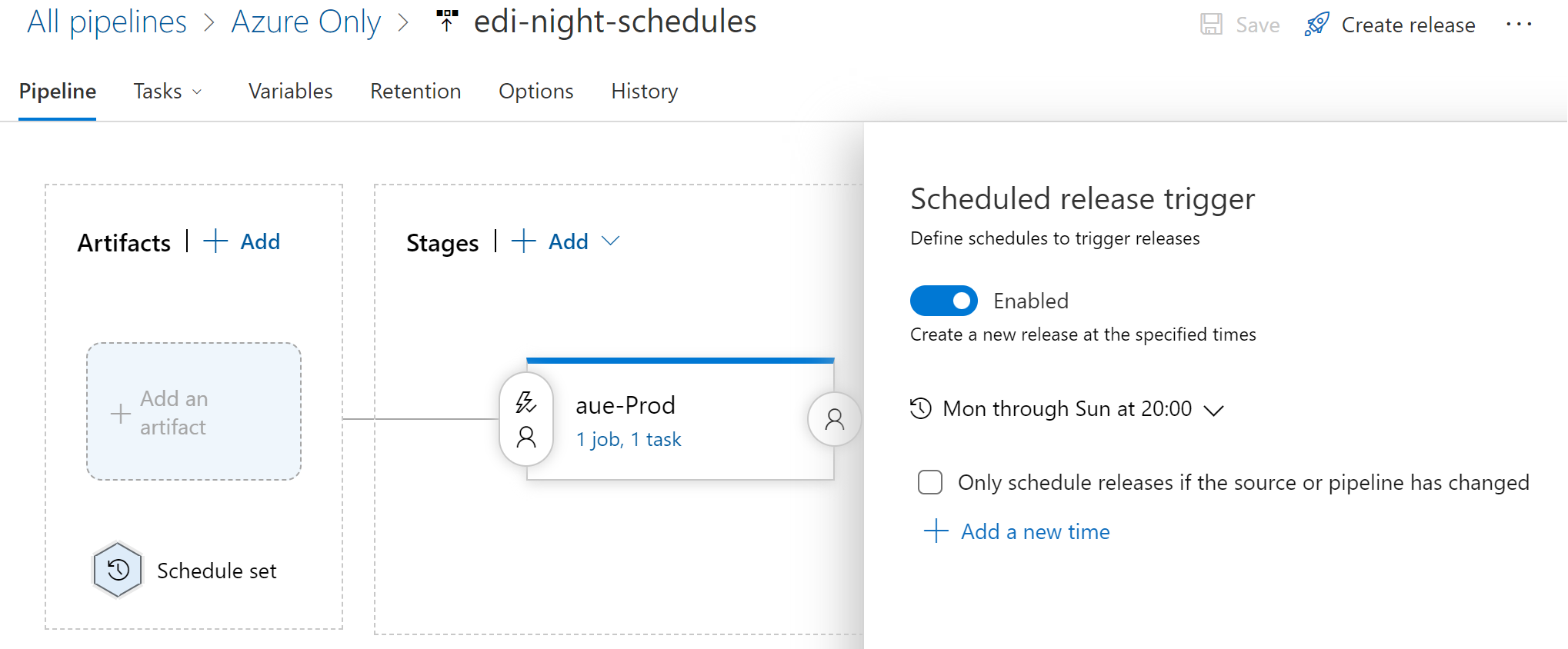Open the 1 job, 1 task link
The image size is (1568, 649).
pyautogui.click(x=629, y=439)
